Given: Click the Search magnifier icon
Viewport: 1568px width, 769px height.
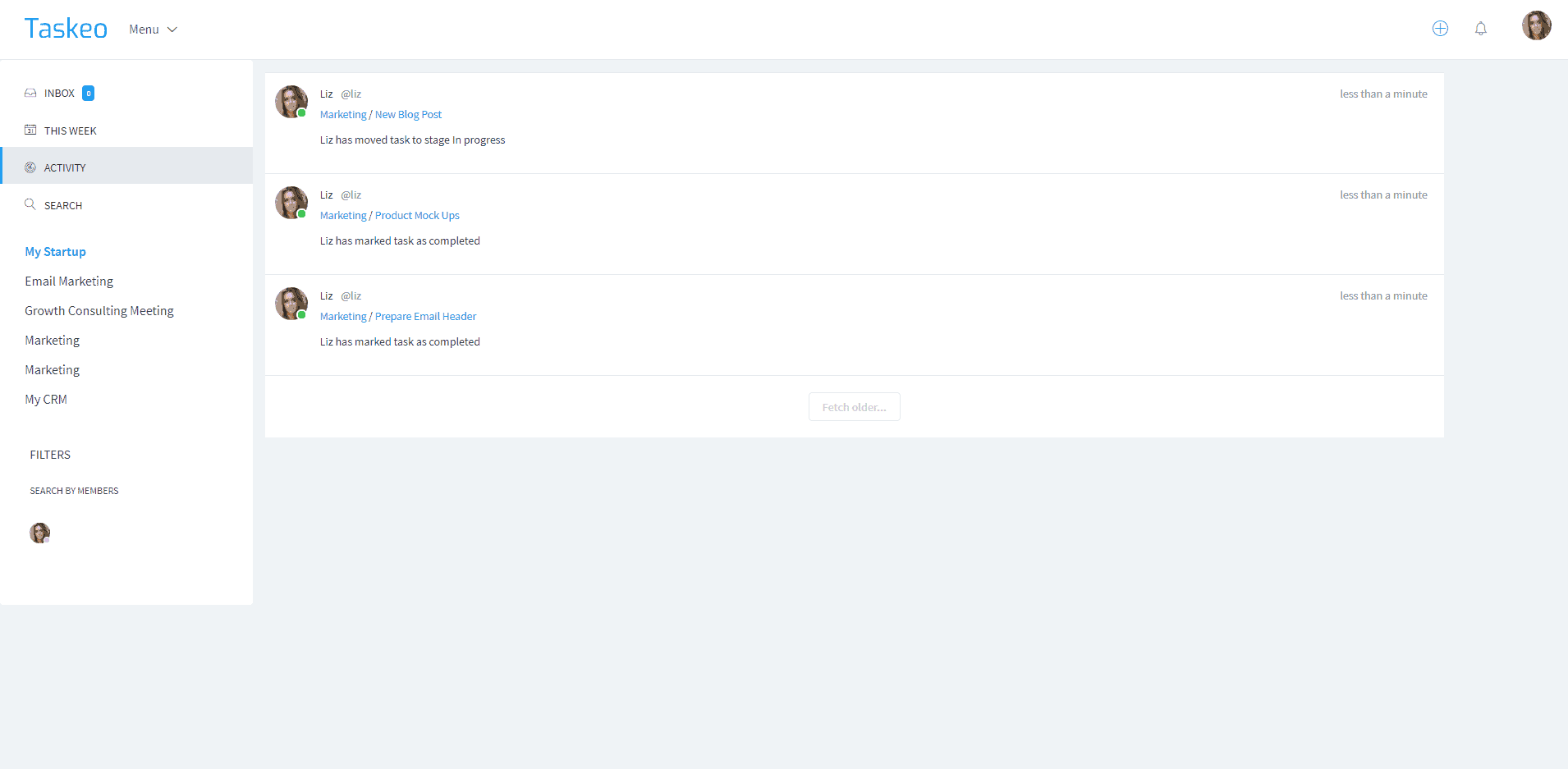Looking at the screenshot, I should tap(30, 204).
